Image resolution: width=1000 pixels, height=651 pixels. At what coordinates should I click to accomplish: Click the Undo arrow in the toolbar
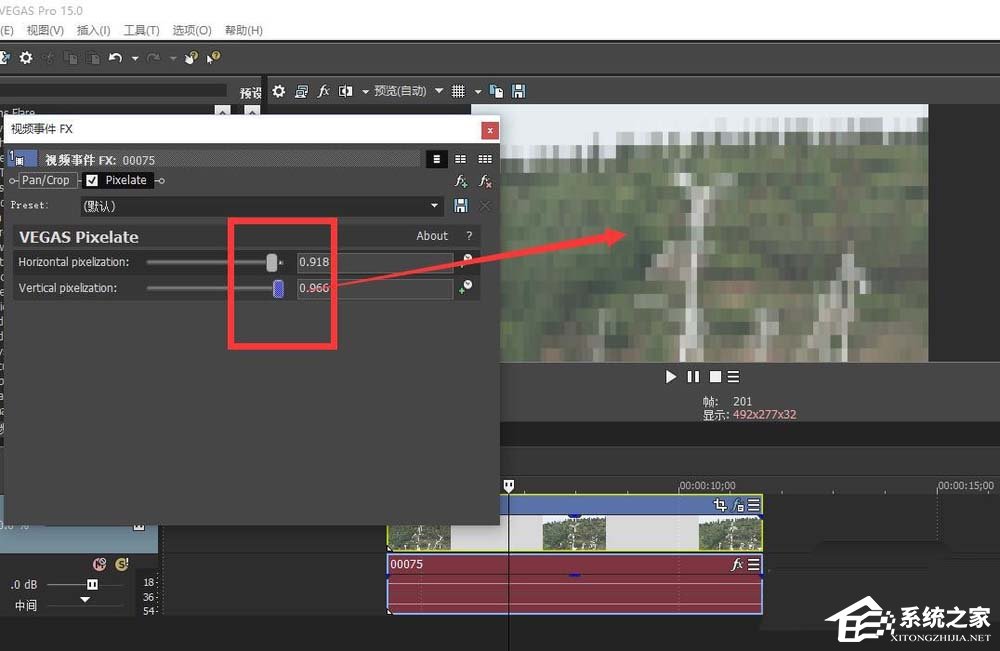click(115, 58)
